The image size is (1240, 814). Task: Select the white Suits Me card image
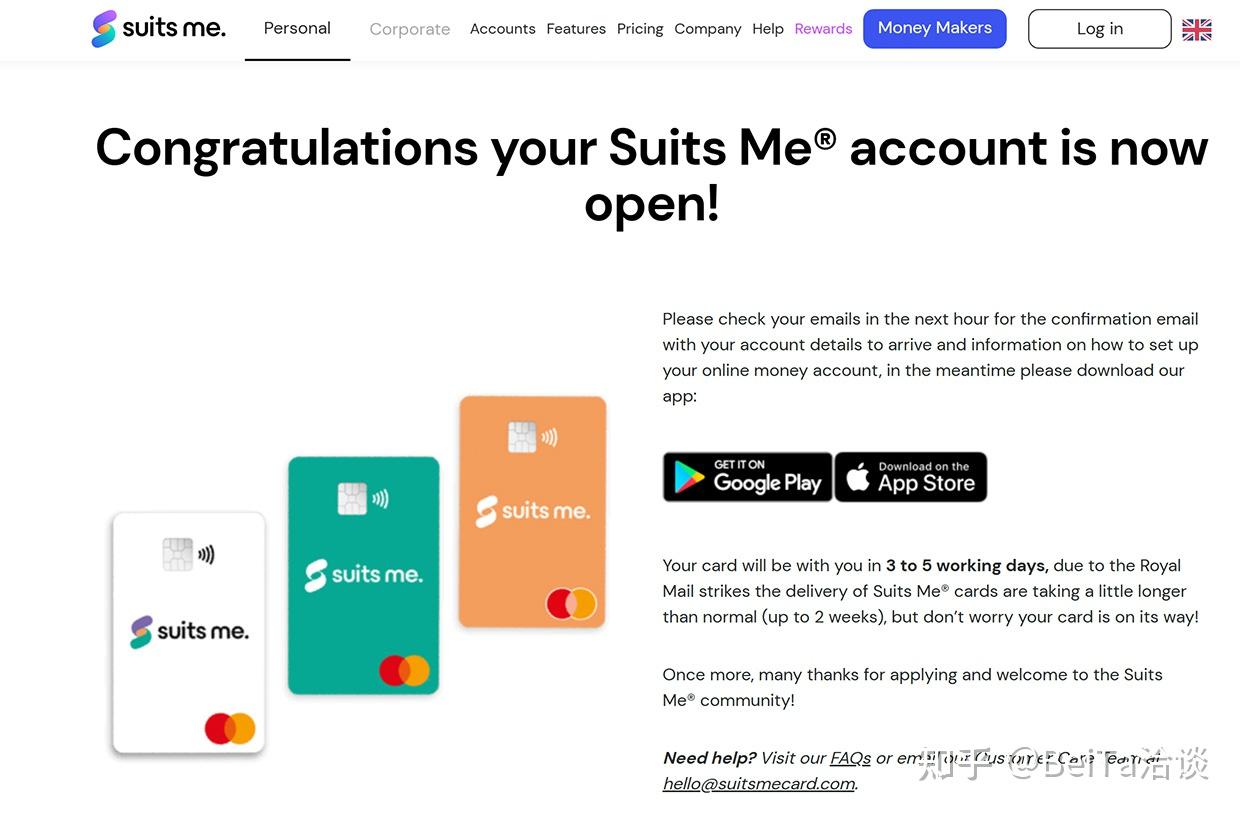click(x=189, y=632)
